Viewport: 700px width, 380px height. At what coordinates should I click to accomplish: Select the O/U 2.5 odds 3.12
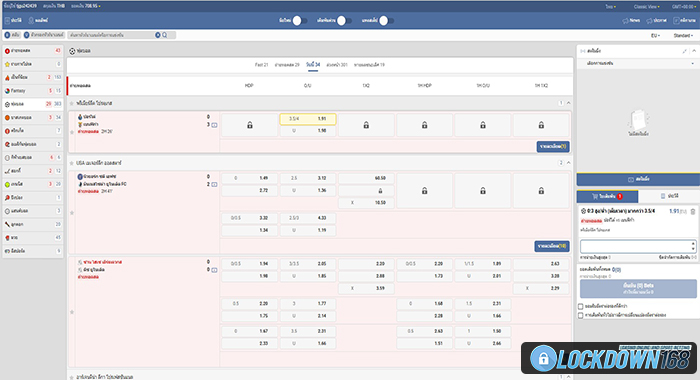[308, 178]
